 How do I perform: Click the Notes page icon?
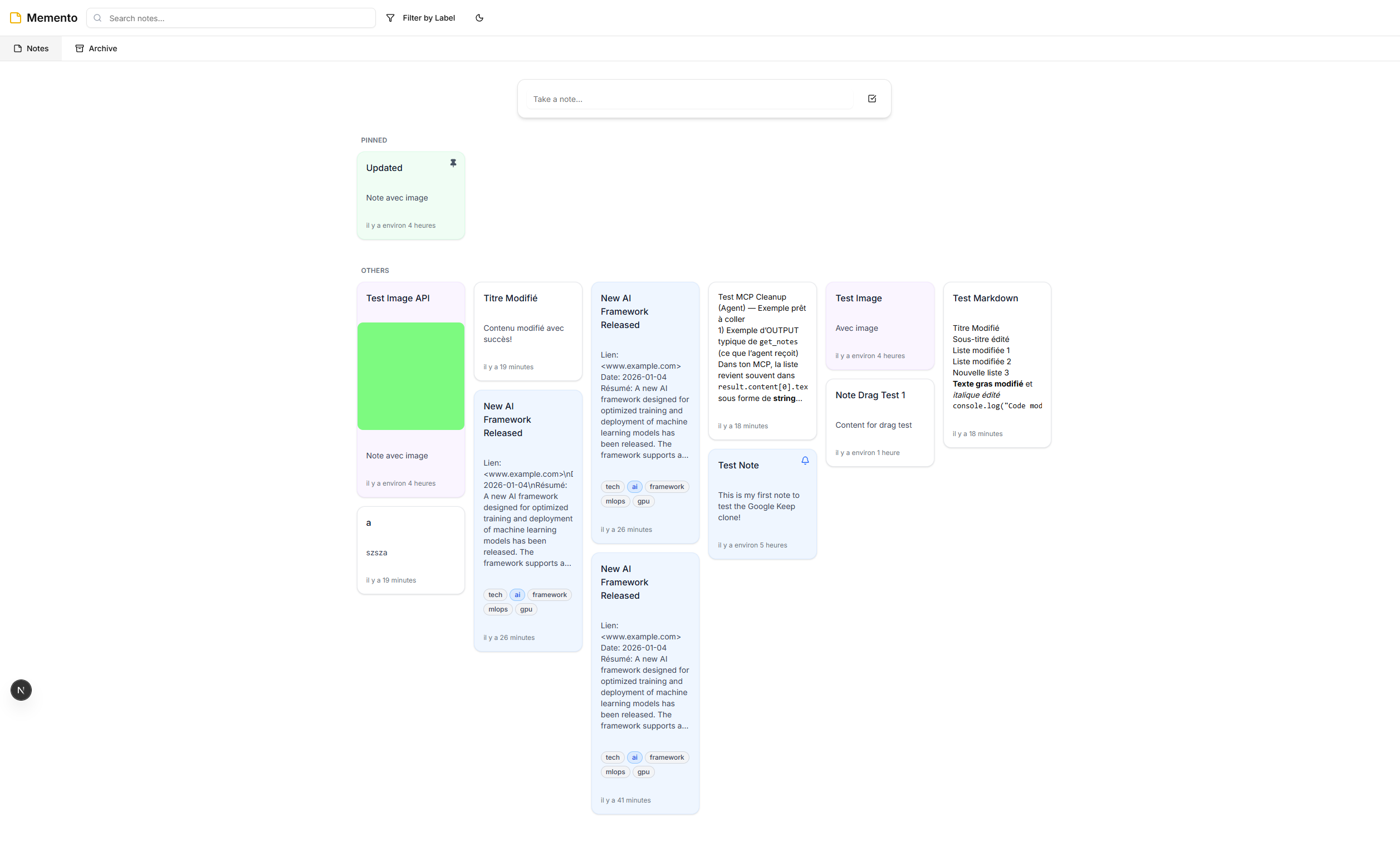click(x=18, y=48)
